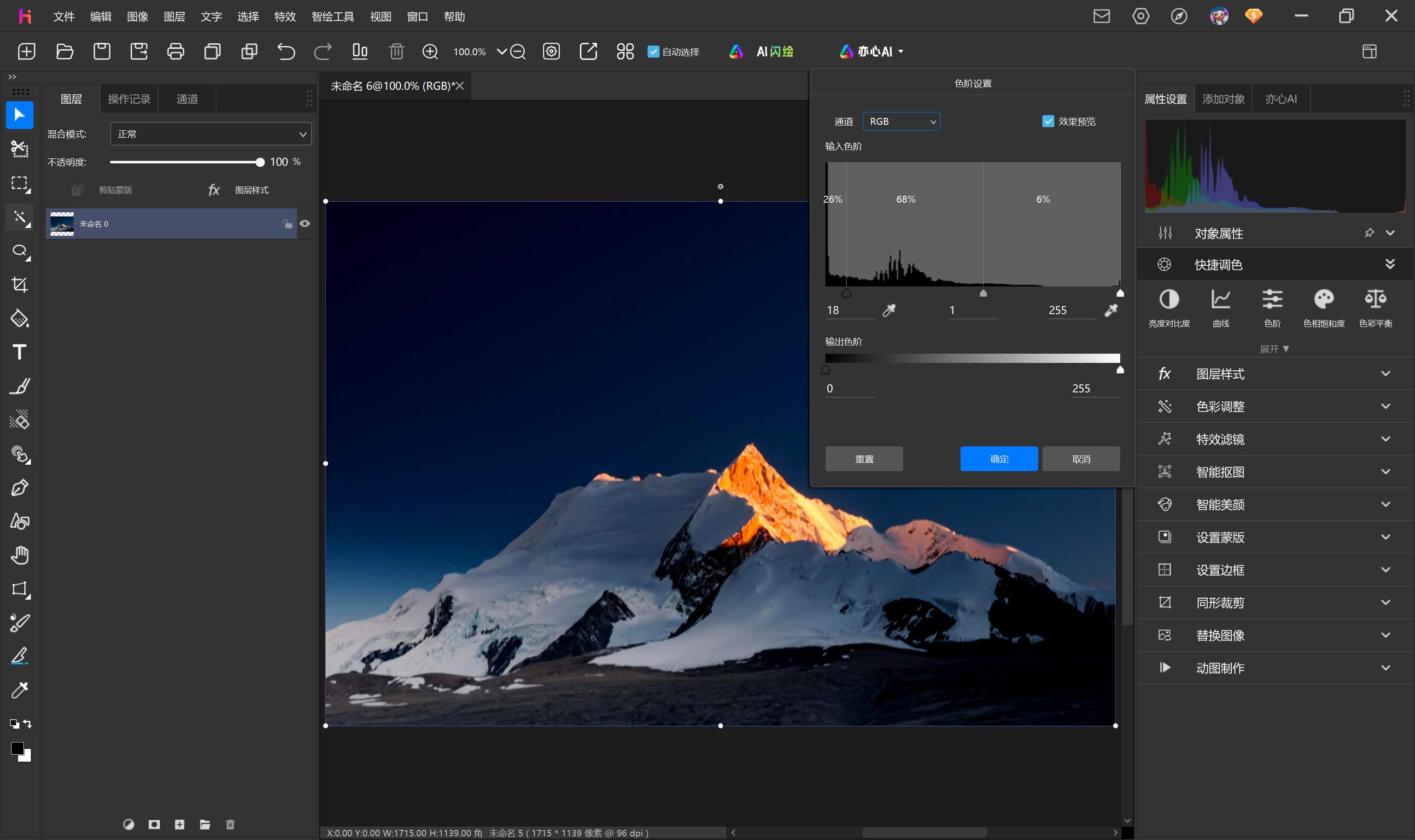Open the 混合模式 blend mode dropdown
Screen dimensions: 1415x840
210,134
